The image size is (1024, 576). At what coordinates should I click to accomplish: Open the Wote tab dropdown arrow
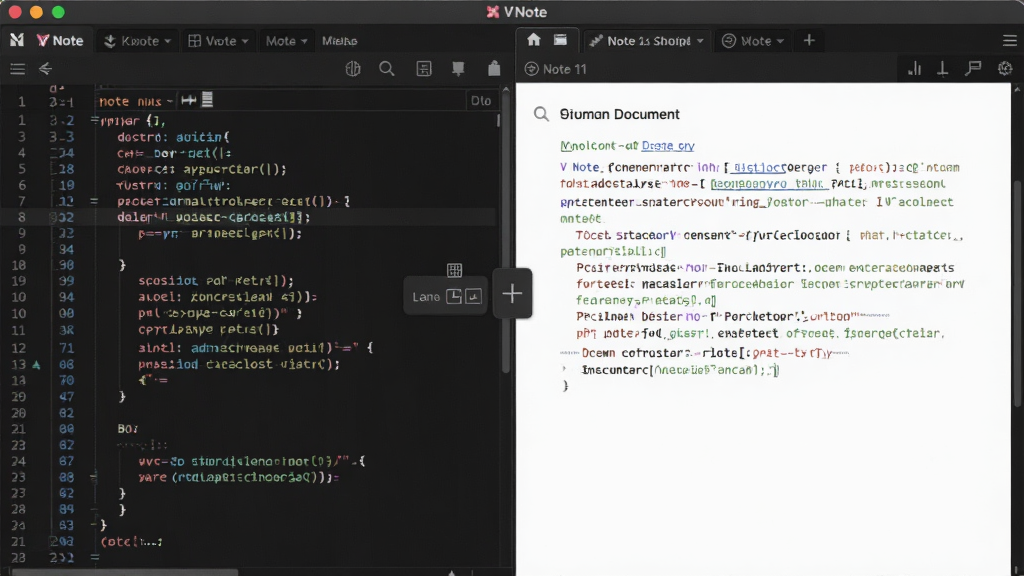click(780, 40)
